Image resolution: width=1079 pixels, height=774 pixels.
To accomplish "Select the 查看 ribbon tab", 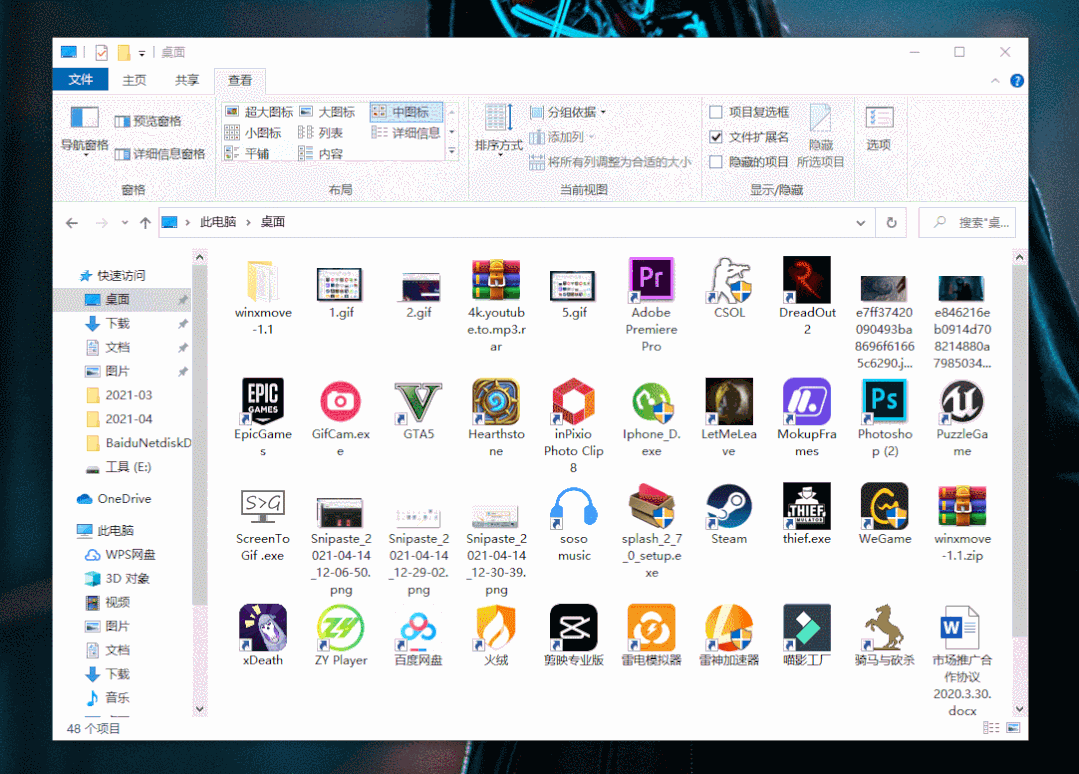I will point(240,80).
